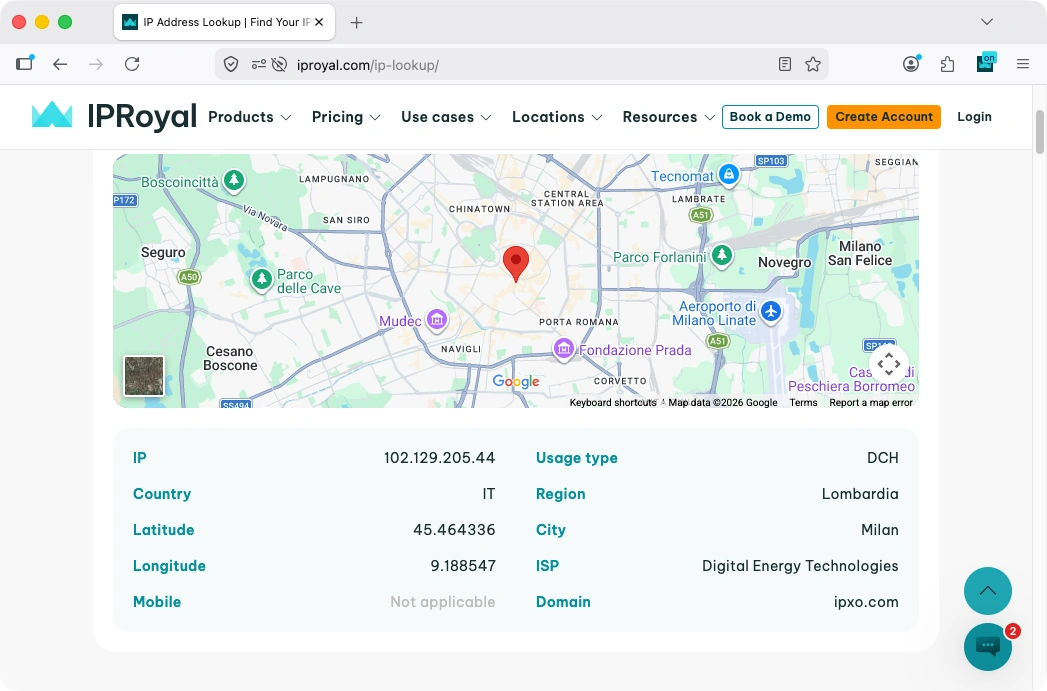Bookmark this page with the star icon

(x=813, y=64)
